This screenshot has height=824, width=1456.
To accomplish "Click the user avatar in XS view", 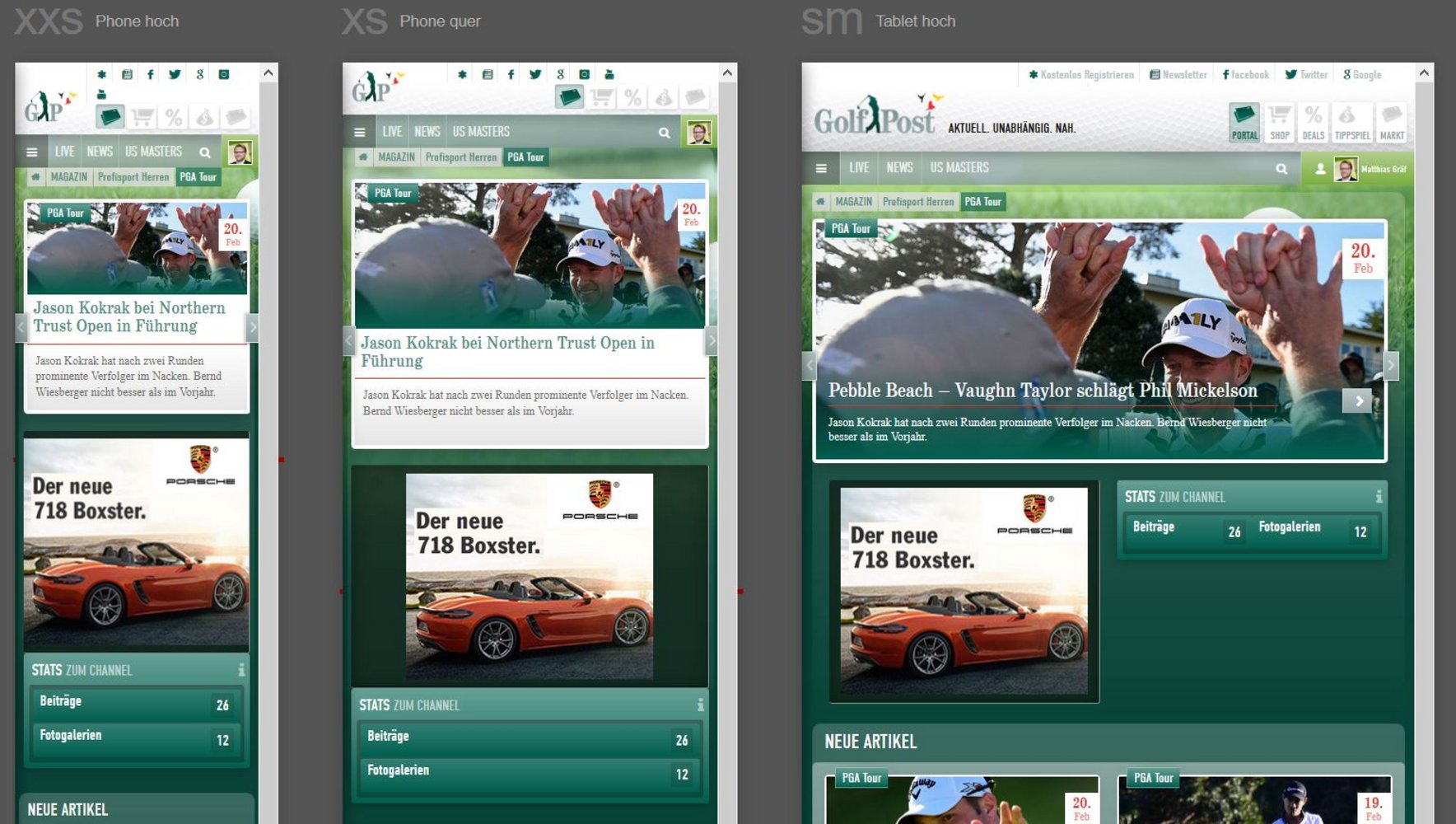I will [699, 133].
